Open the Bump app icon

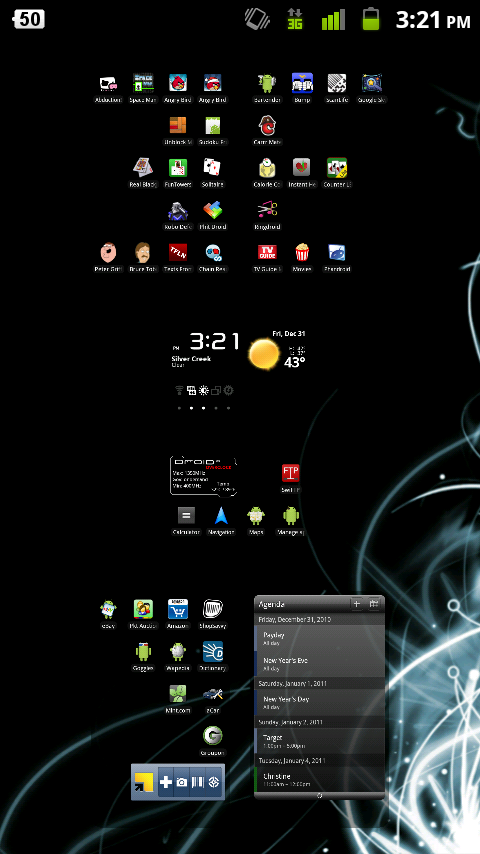(302, 83)
